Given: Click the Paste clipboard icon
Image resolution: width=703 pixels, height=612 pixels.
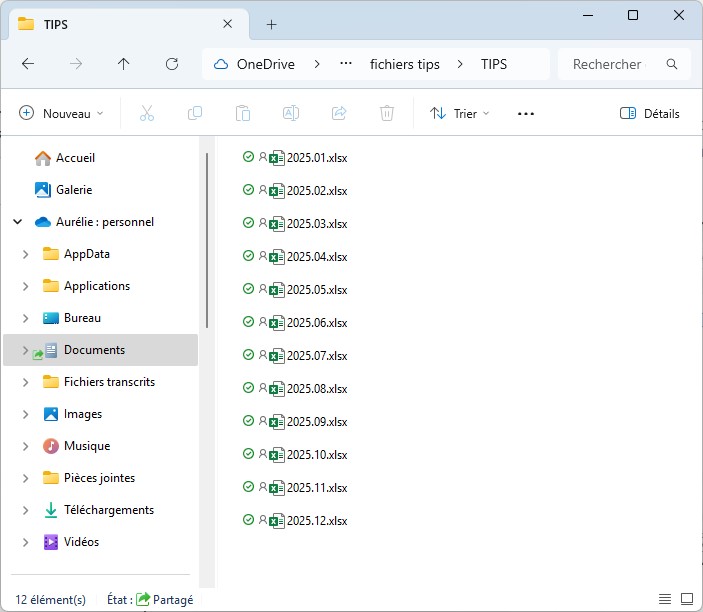Looking at the screenshot, I should point(243,113).
